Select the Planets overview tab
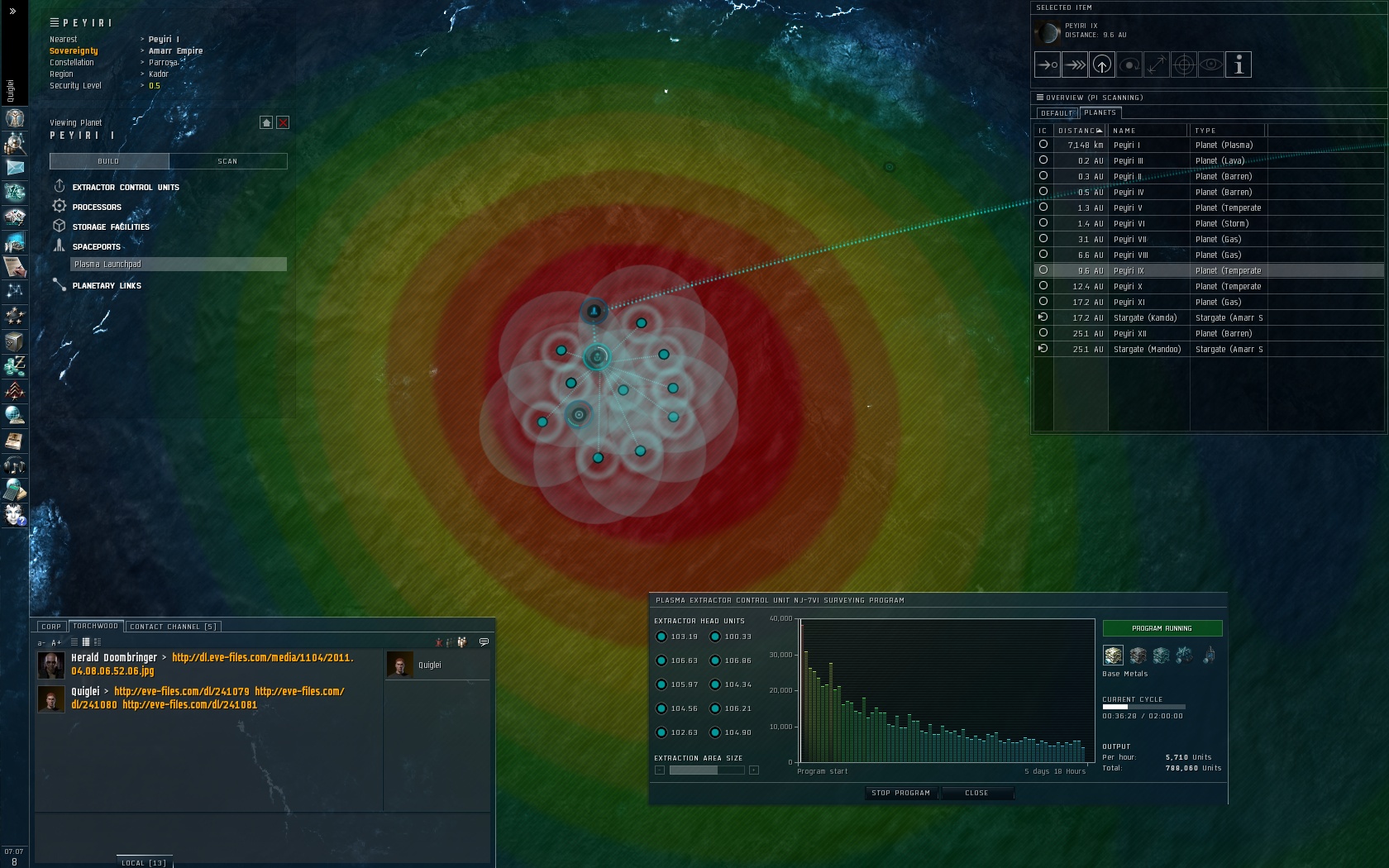The image size is (1389, 868). [1100, 112]
